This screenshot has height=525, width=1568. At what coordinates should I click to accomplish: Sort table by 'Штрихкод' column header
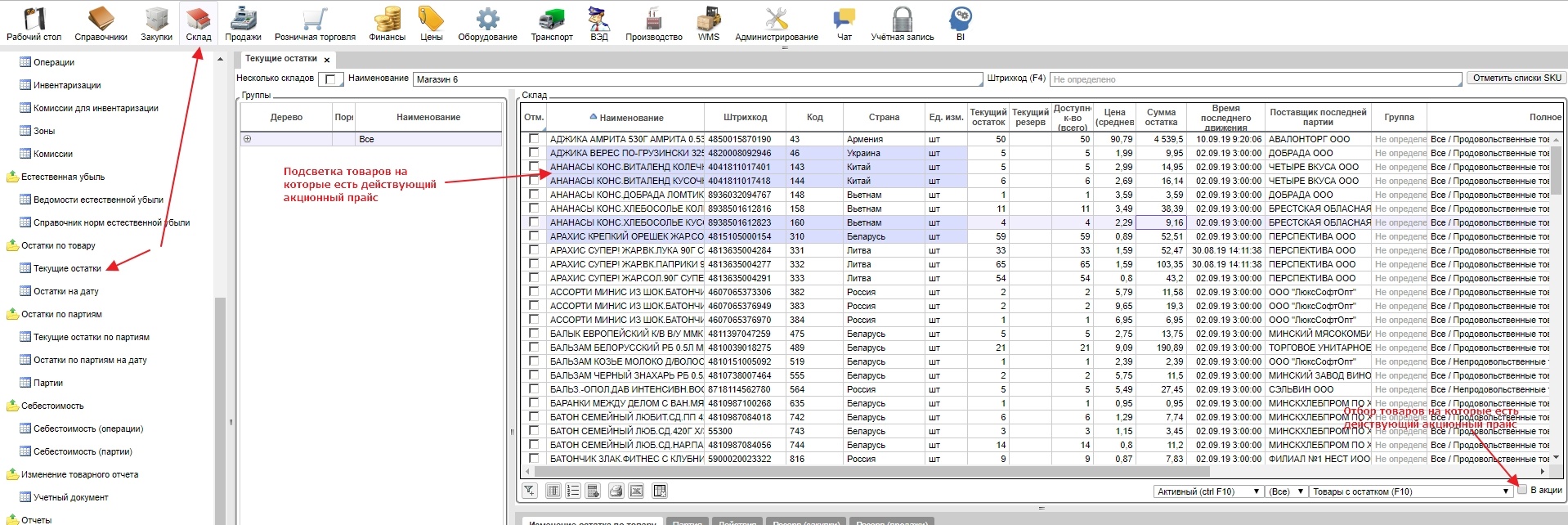pyautogui.click(x=745, y=117)
